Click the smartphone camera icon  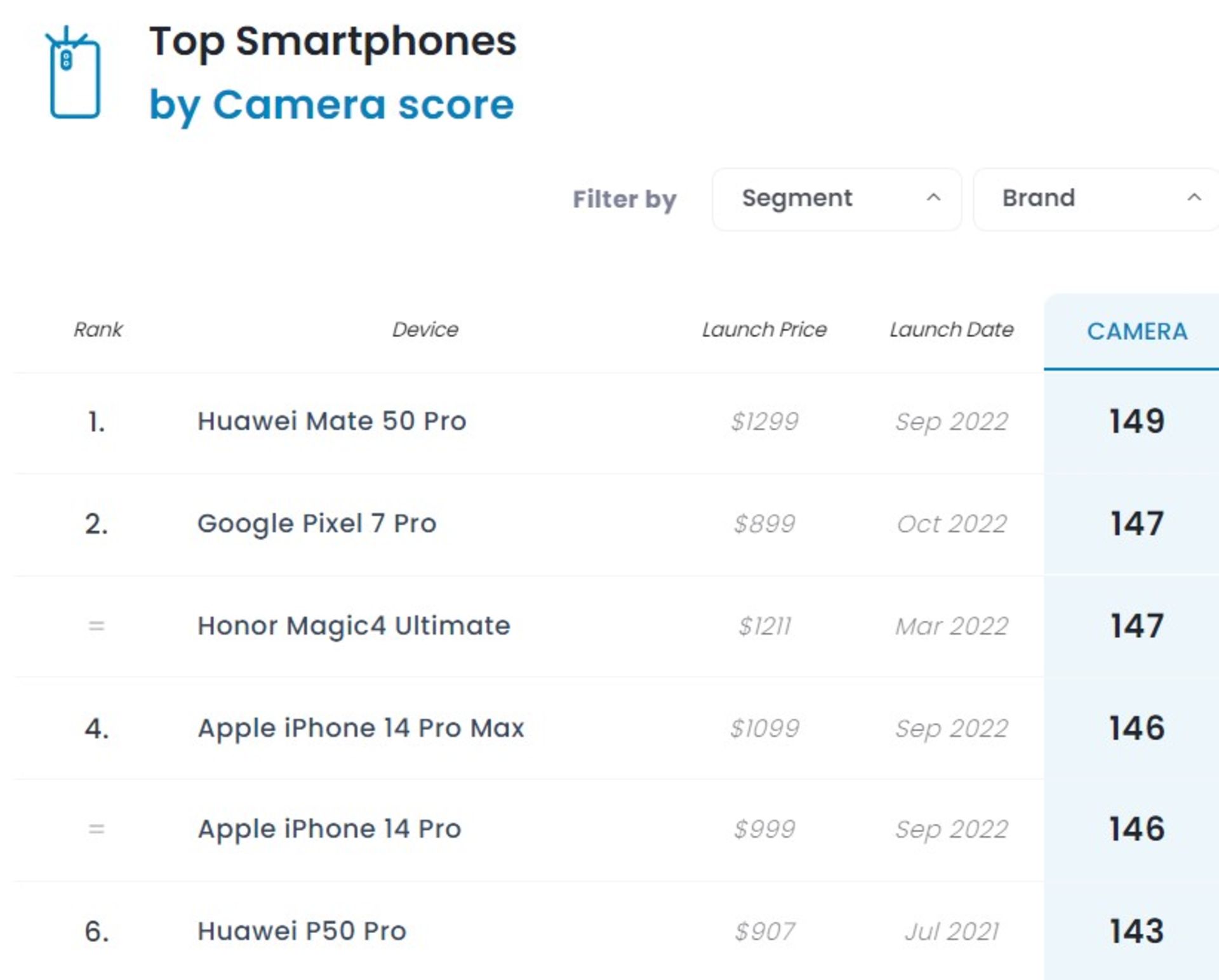74,72
